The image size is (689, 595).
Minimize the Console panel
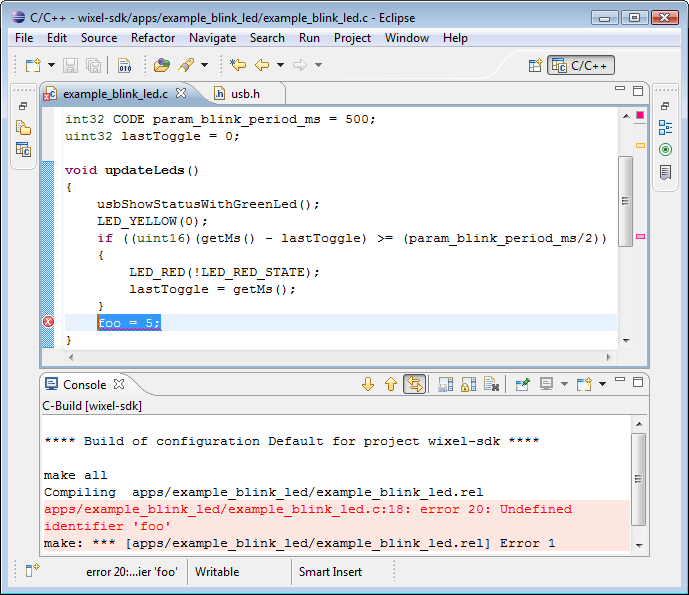point(620,380)
